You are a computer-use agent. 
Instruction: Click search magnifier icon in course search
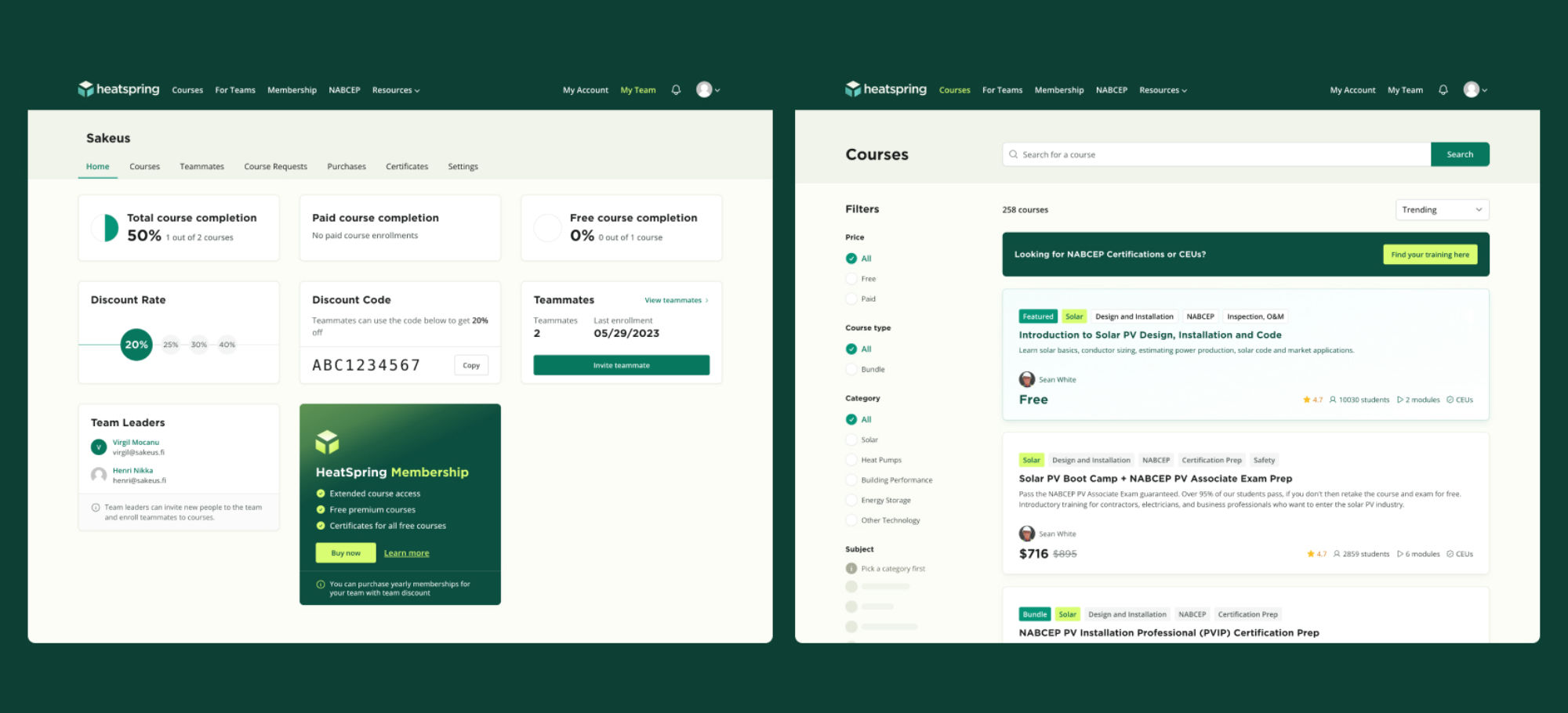1014,154
